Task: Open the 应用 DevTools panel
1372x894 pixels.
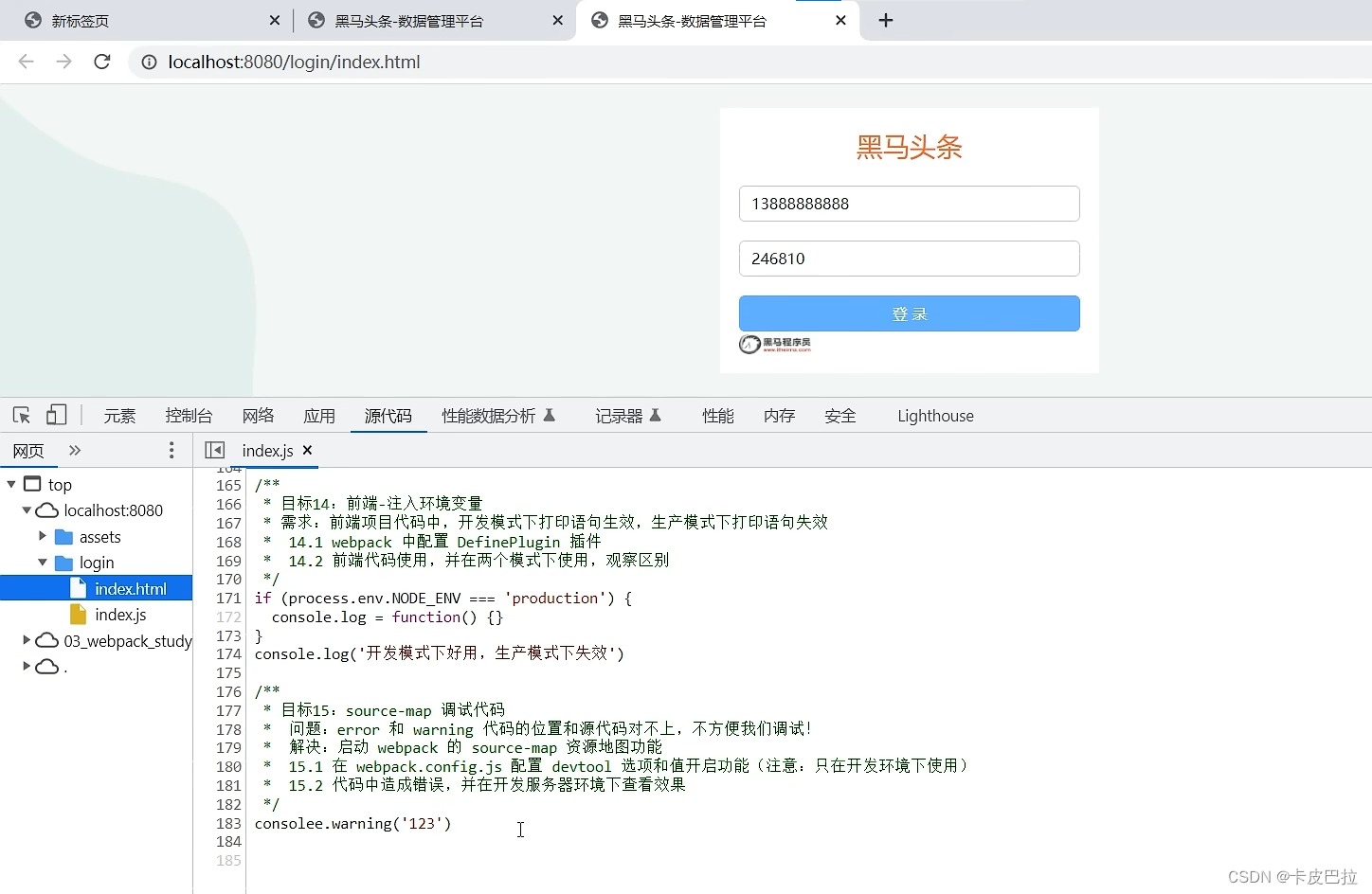Action: click(x=319, y=415)
